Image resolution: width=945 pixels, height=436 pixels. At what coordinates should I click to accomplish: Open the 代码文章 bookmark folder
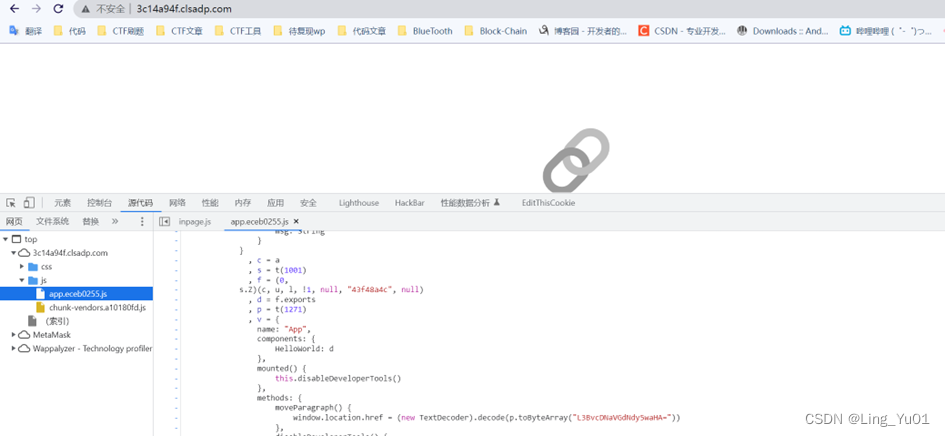click(x=362, y=31)
